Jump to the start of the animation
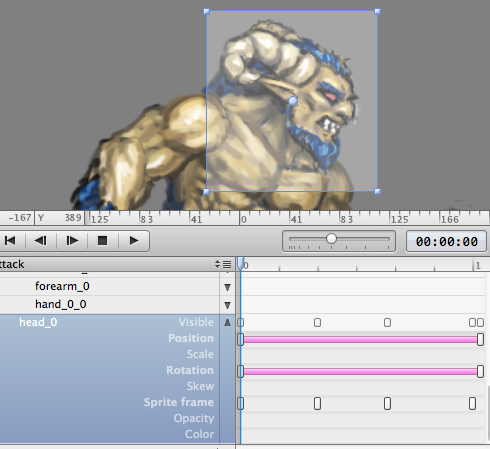This screenshot has width=490, height=449. 11,241
